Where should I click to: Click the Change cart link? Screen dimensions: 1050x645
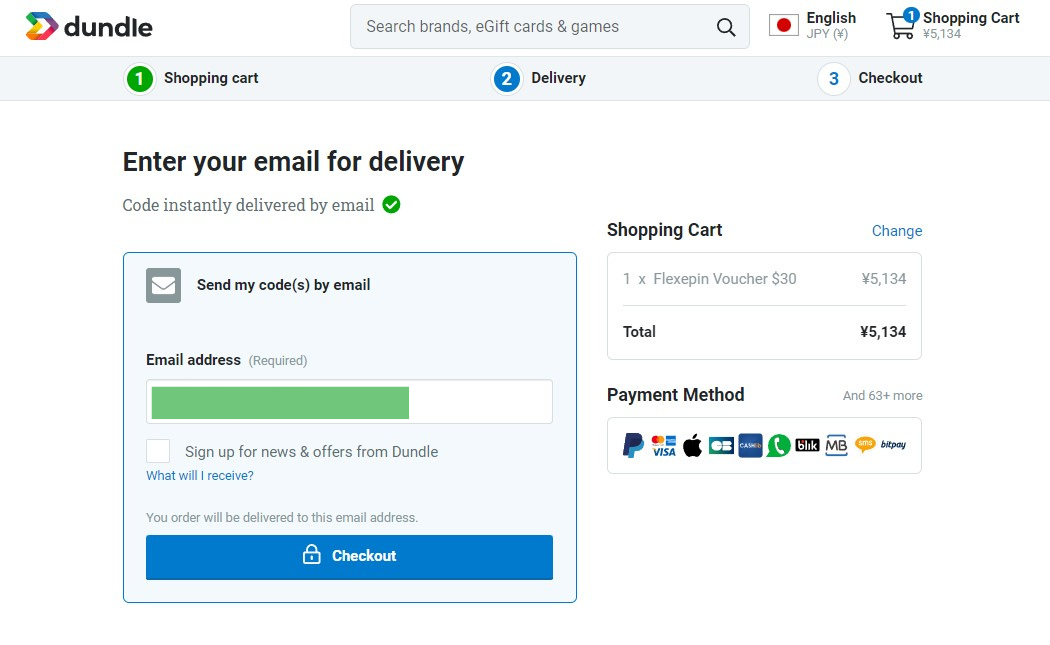(897, 231)
